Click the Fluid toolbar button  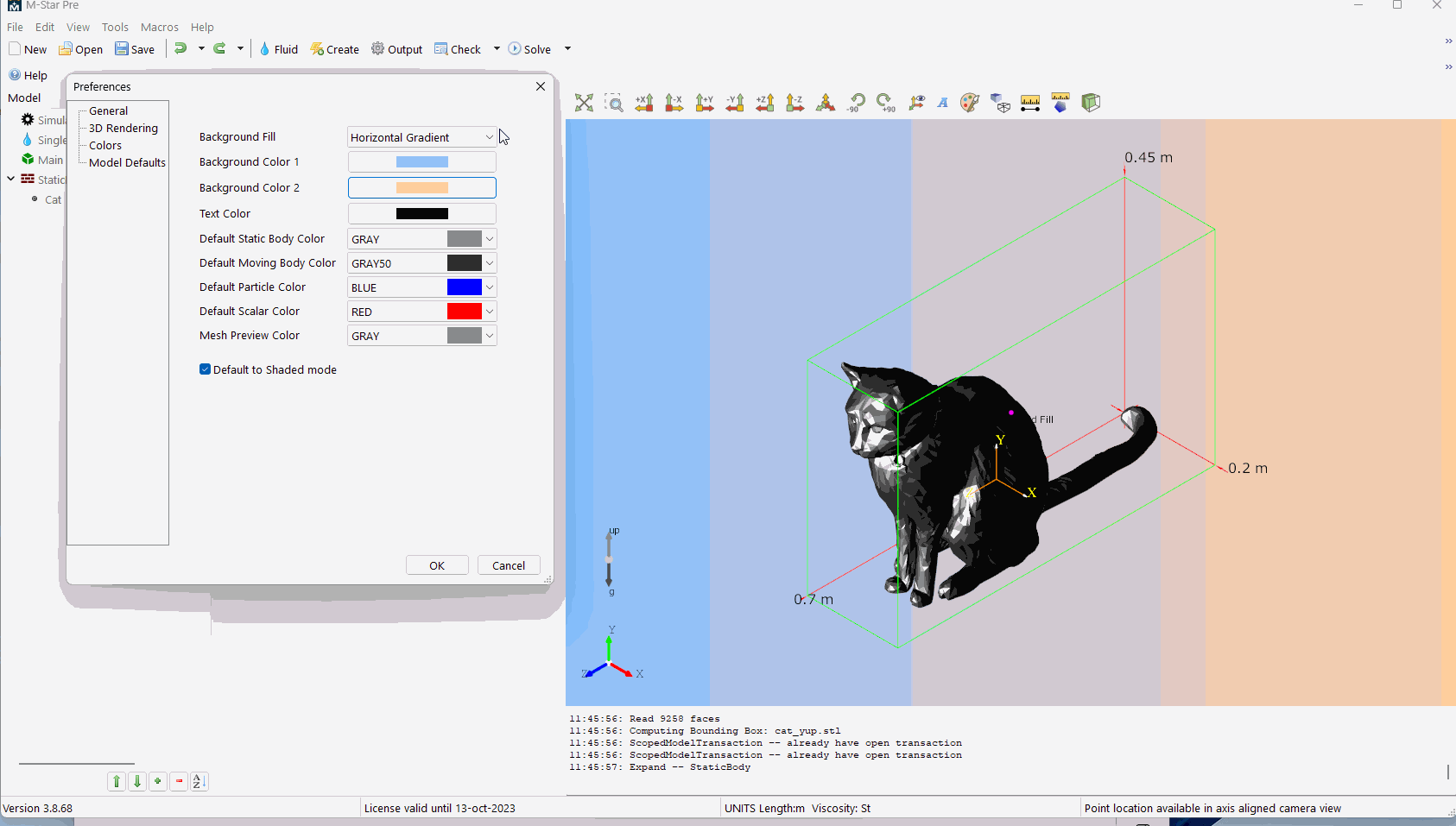(x=278, y=49)
